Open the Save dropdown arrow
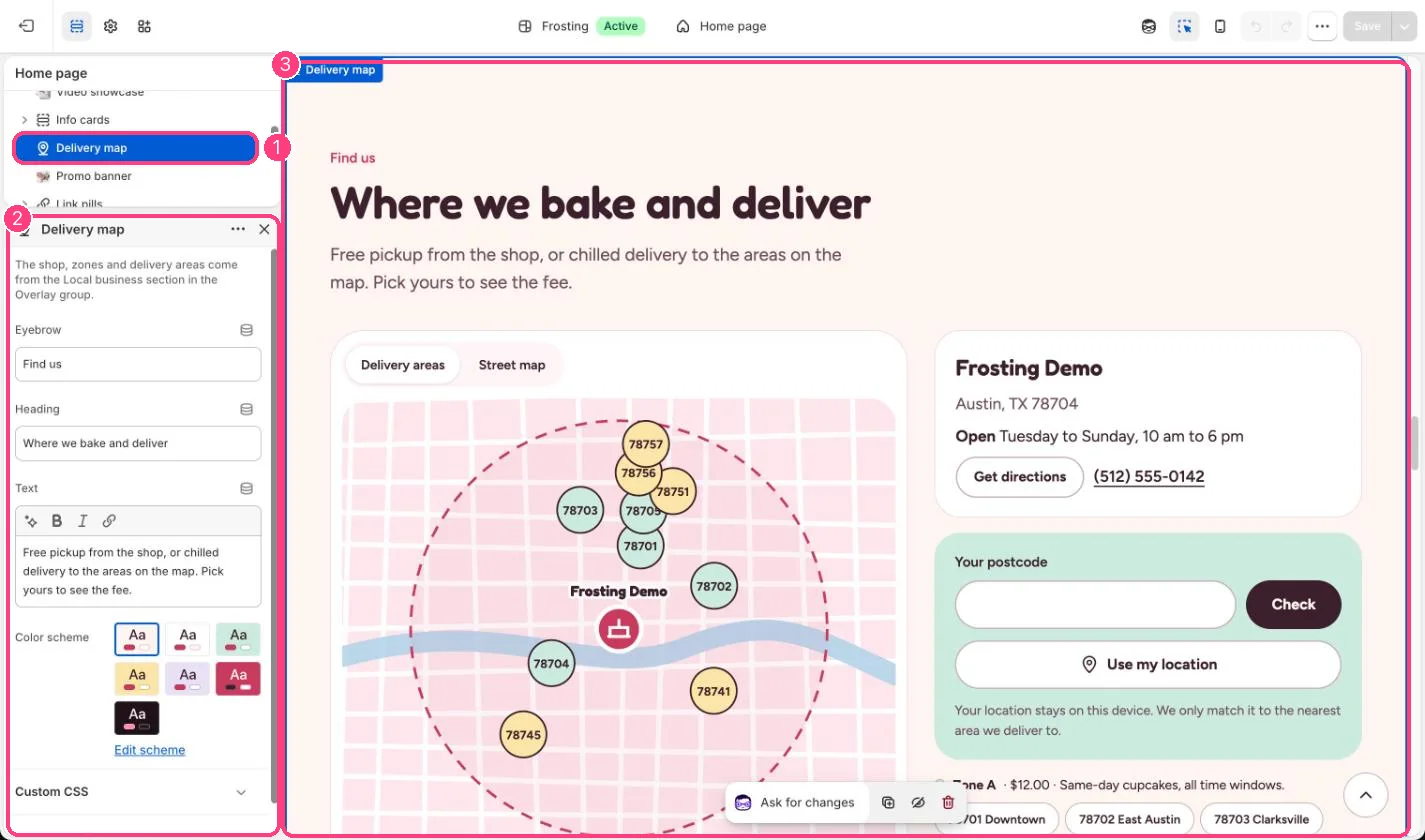 (x=1402, y=26)
